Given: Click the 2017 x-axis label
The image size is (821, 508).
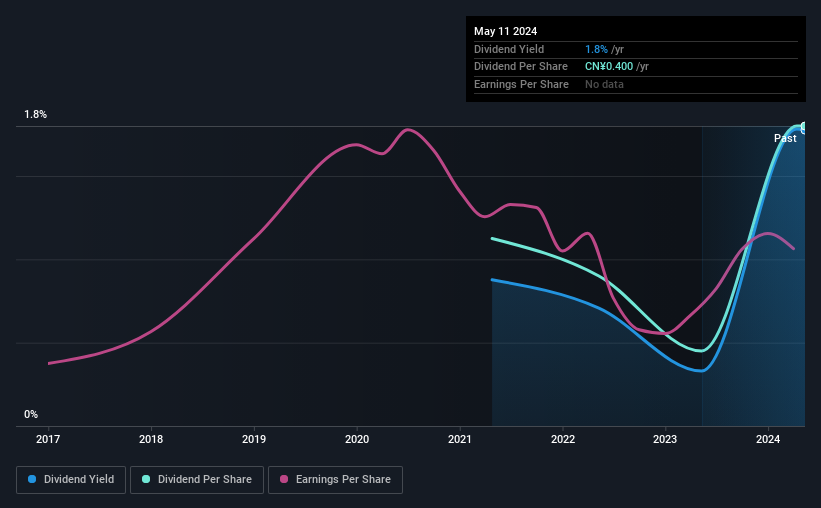Looking at the screenshot, I should (48, 439).
